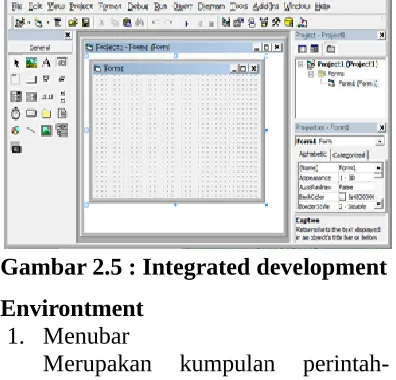Screen dimensions: 396x380
Task: Select the OptionButton control tool
Action: 62,79
